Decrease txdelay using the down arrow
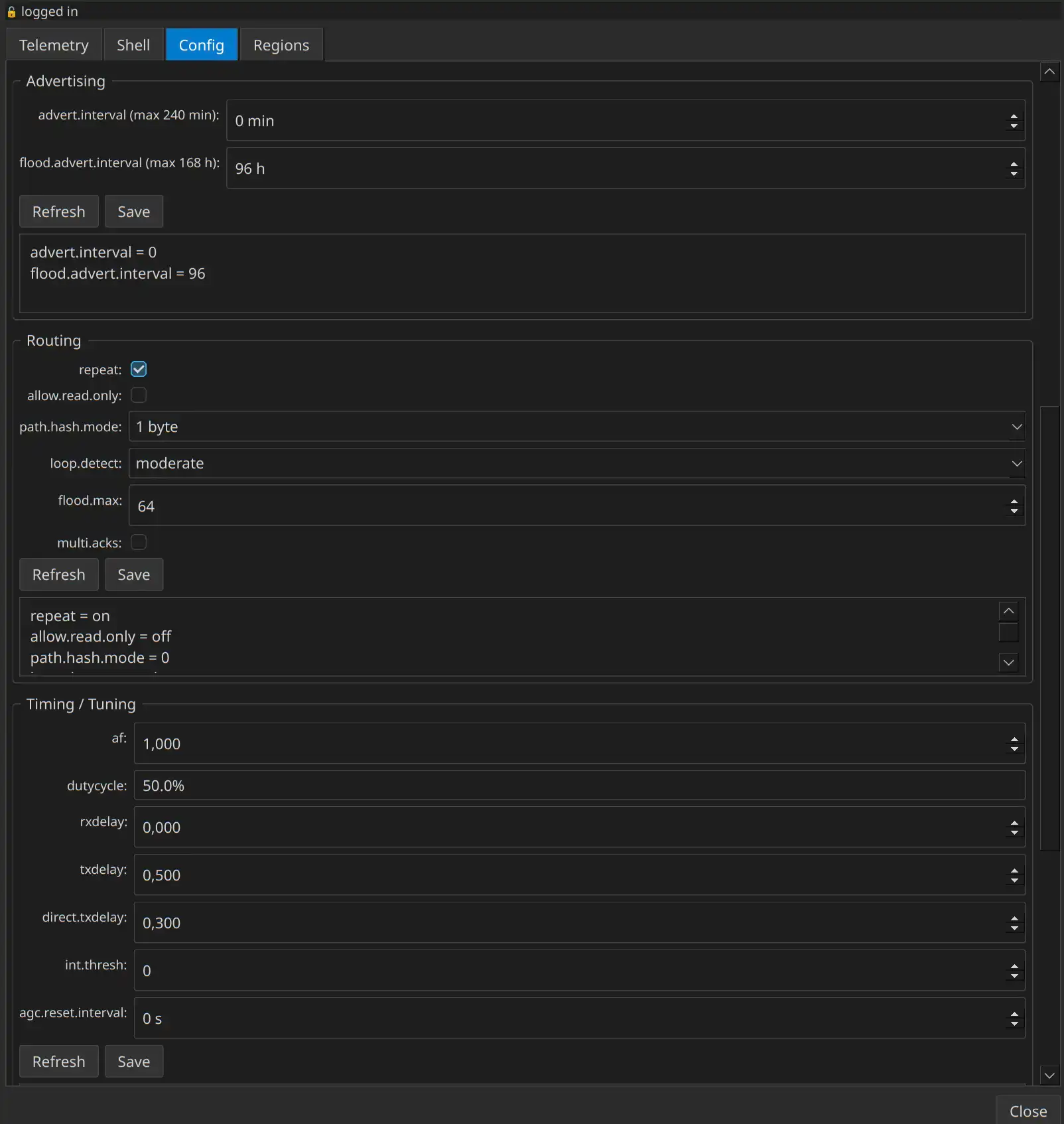Screen dimensions: 1064x1124 point(1014,880)
